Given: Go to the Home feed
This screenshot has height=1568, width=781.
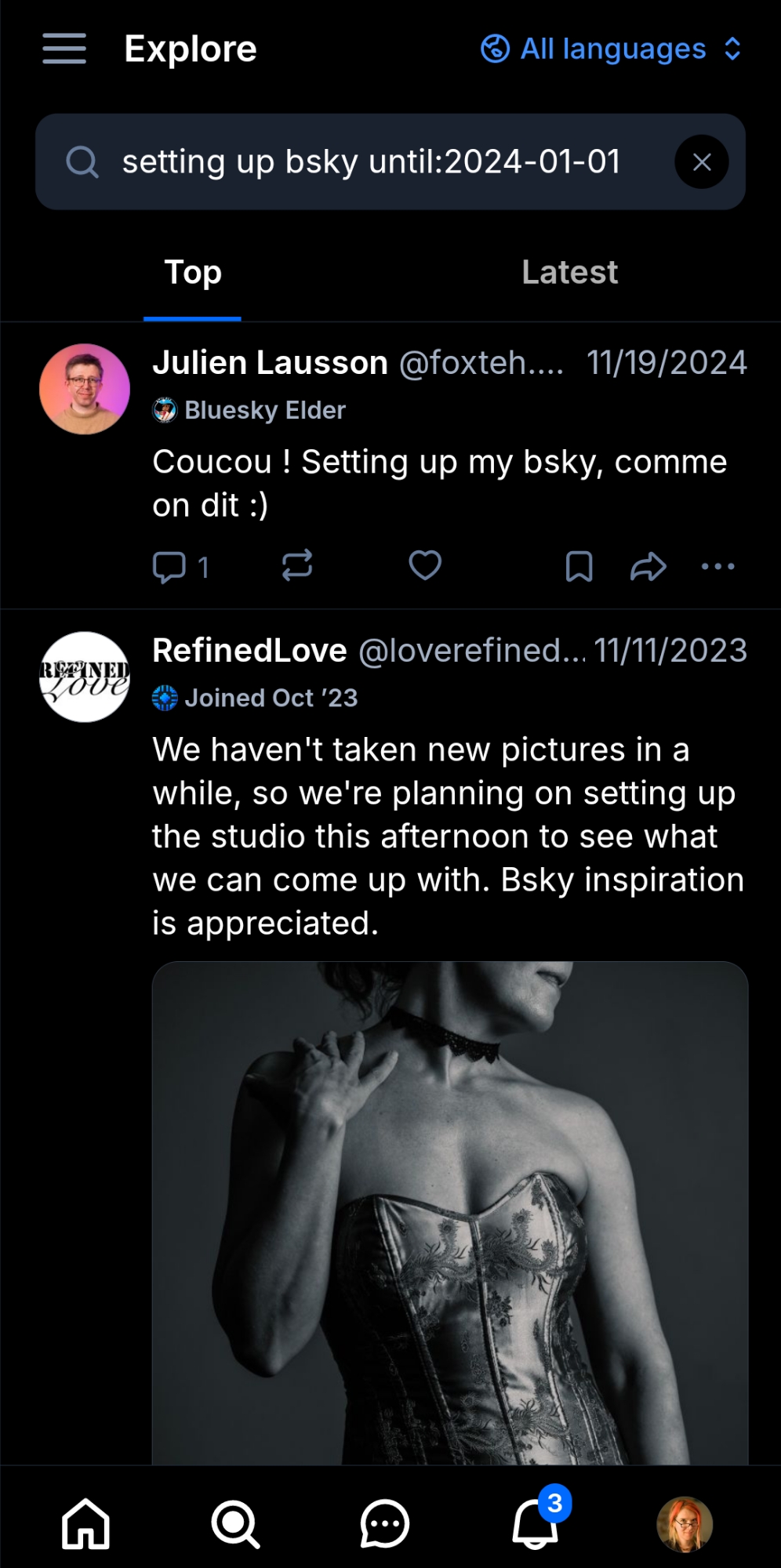Looking at the screenshot, I should pos(85,1524).
